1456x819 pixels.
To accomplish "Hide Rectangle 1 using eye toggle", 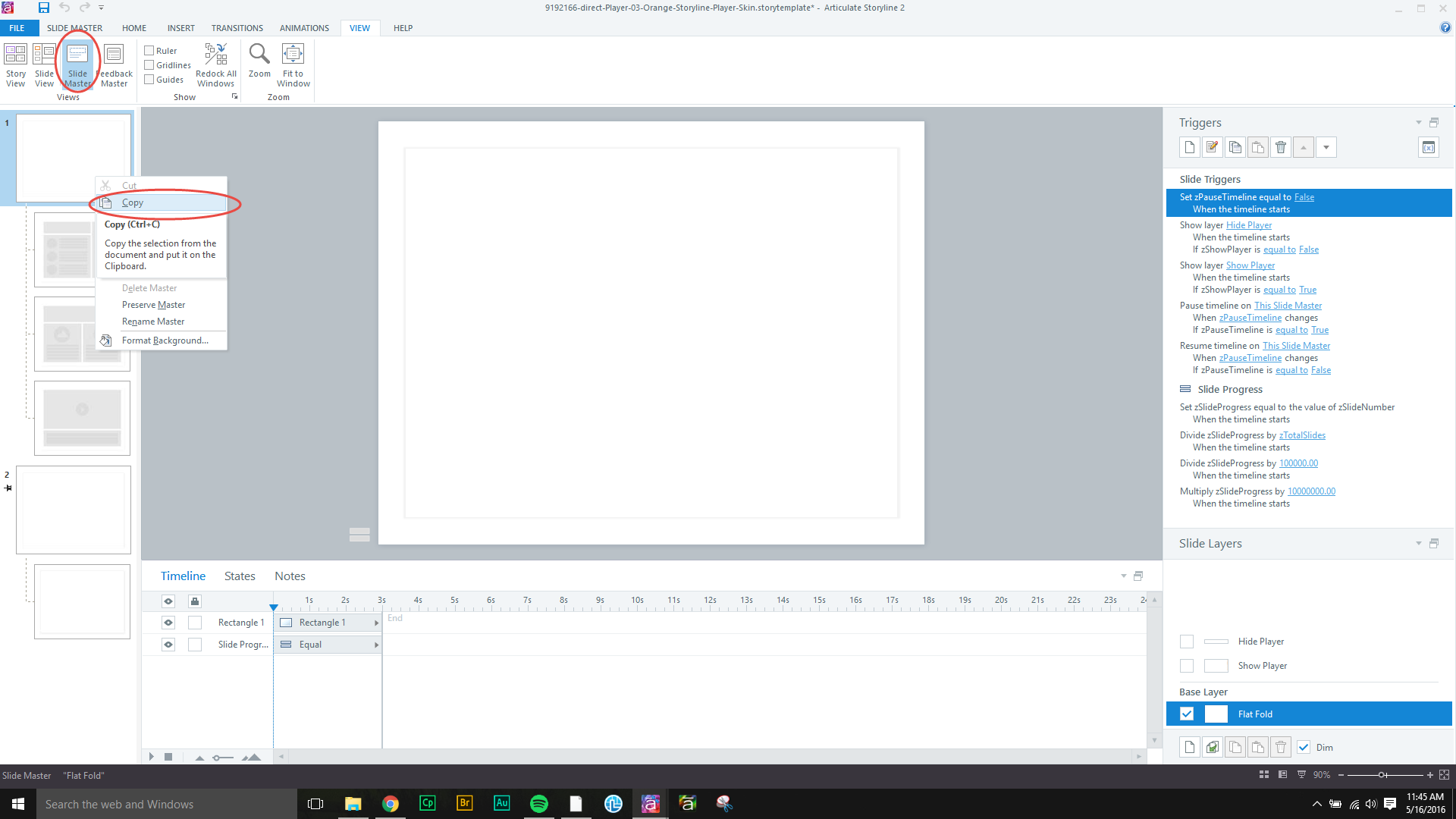I will (x=168, y=623).
